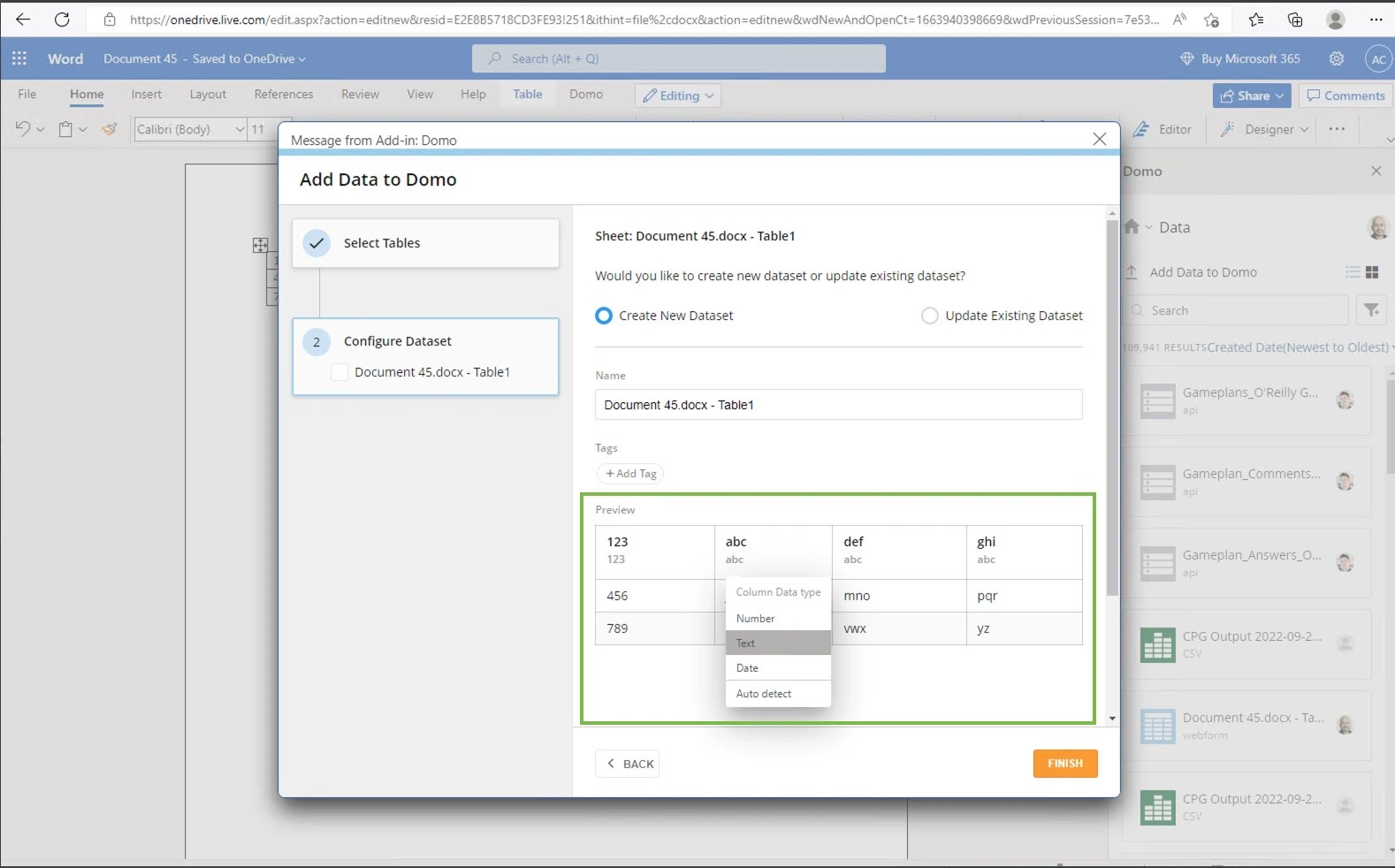This screenshot has width=1395, height=868.
Task: Switch to the Insert tab
Action: pos(147,94)
